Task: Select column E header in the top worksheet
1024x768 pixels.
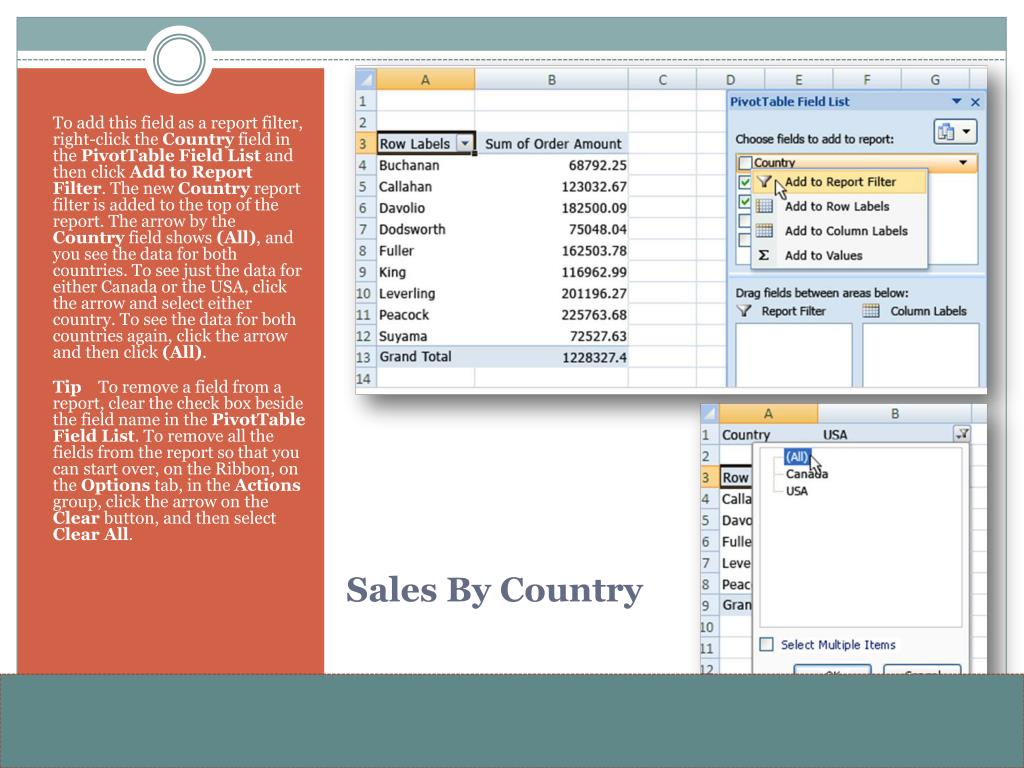Action: (x=798, y=80)
